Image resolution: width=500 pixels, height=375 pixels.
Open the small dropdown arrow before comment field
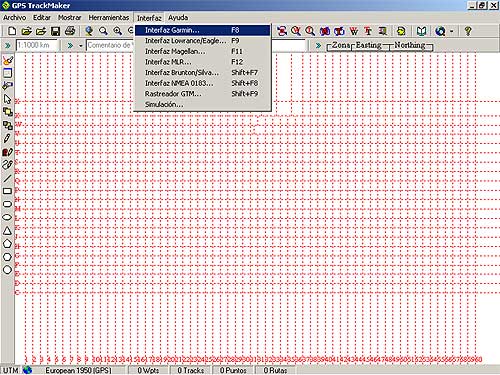(x=81, y=45)
